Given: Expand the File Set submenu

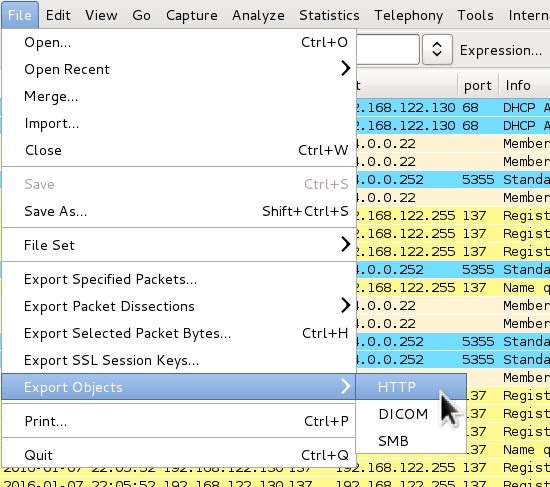Looking at the screenshot, I should tap(179, 245).
